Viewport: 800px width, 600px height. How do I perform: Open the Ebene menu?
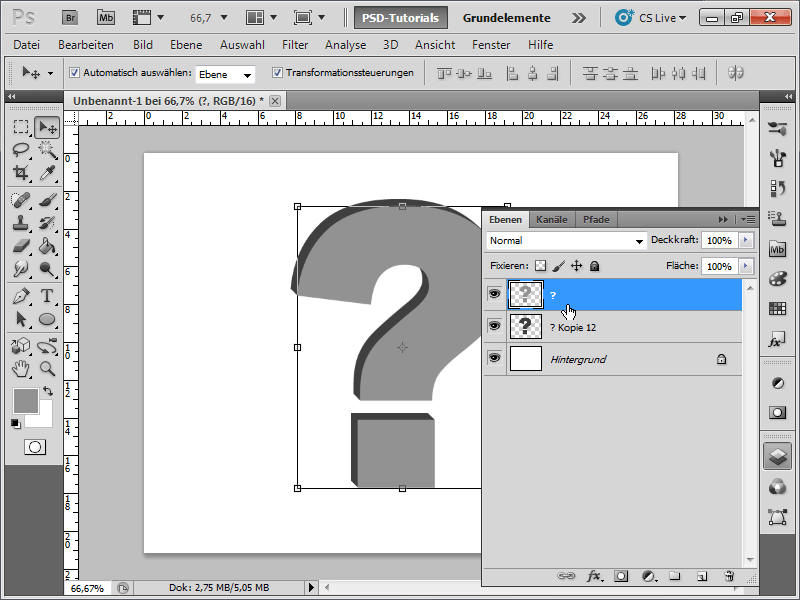click(186, 45)
